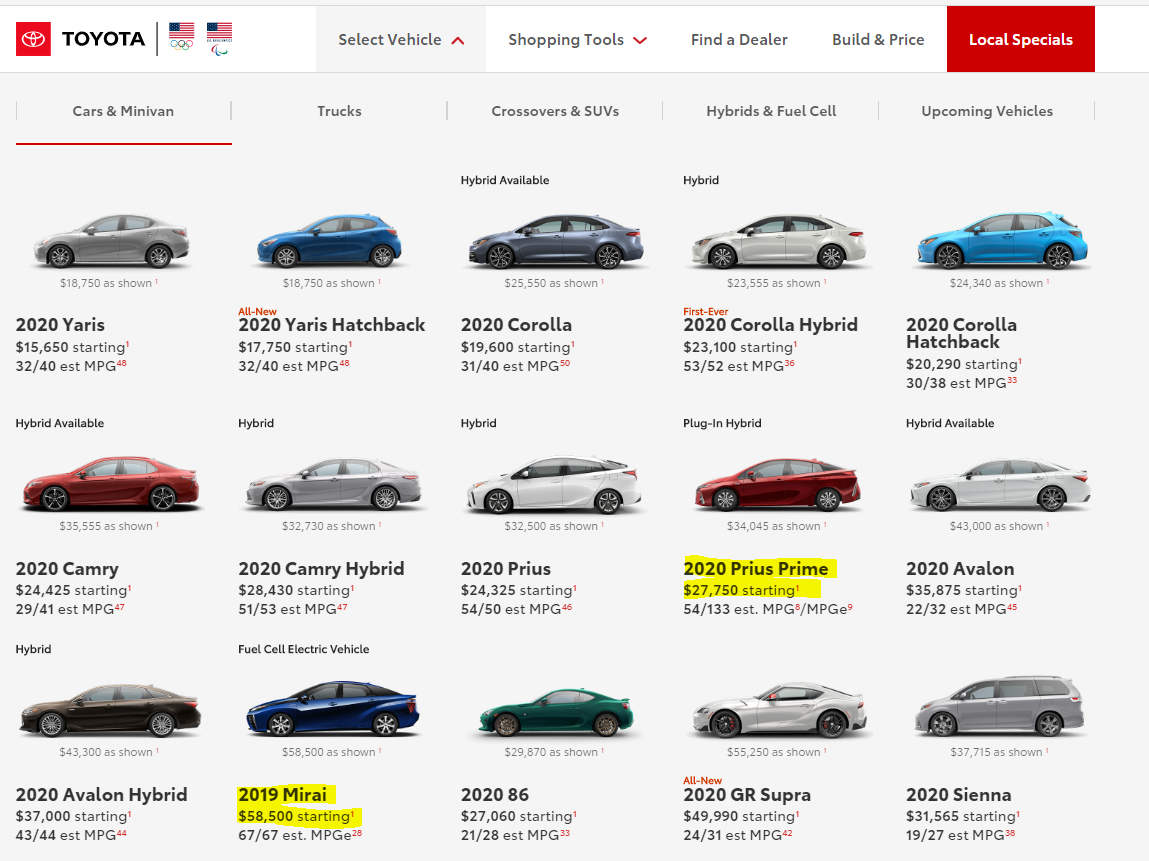Click the blue 2019 Mirai image
Viewport: 1149px width, 861px height.
point(333,708)
